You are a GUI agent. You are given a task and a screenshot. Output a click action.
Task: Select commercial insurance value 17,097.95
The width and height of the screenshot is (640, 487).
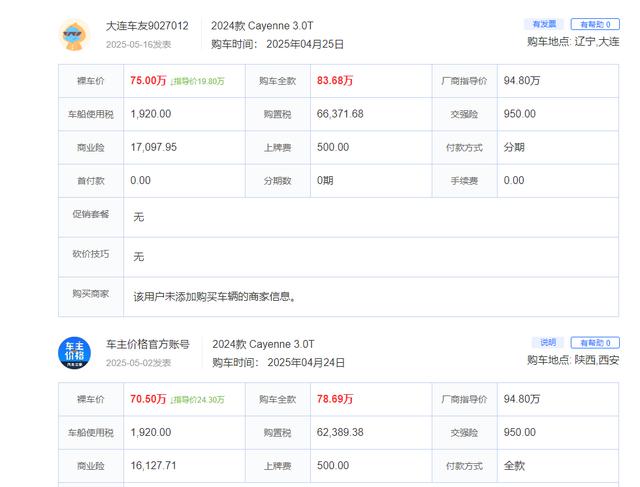[153, 147]
